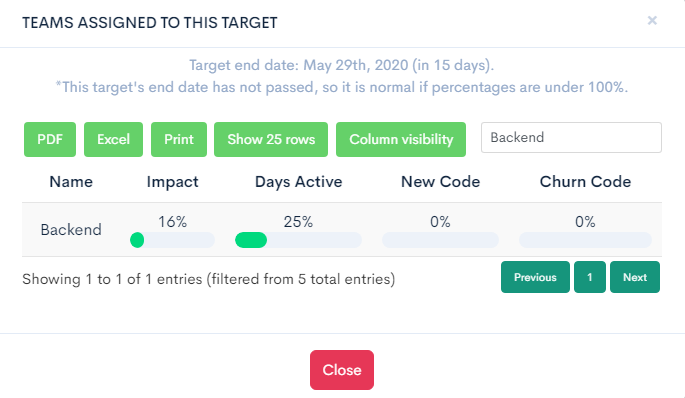Sort the table by Name column
The width and height of the screenshot is (685, 398).
71,182
